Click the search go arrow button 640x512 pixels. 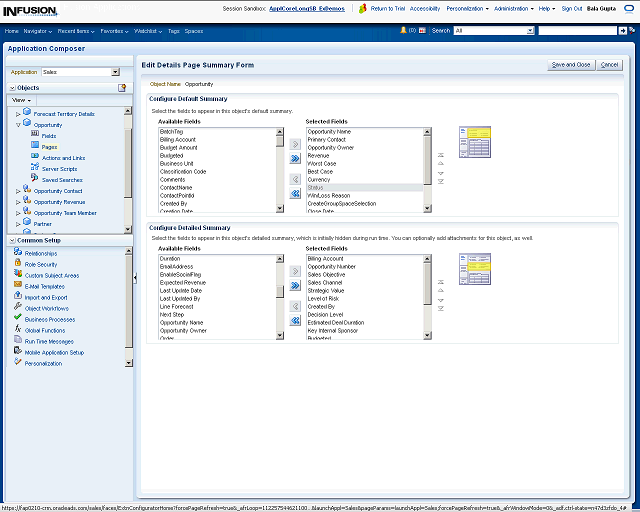(624, 31)
